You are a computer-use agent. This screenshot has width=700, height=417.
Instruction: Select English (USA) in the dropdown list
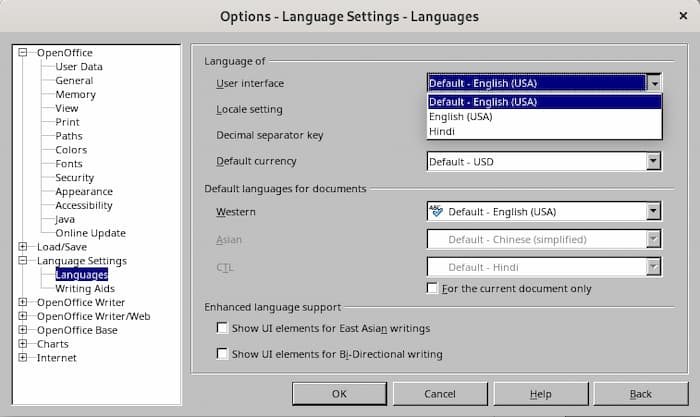click(460, 116)
